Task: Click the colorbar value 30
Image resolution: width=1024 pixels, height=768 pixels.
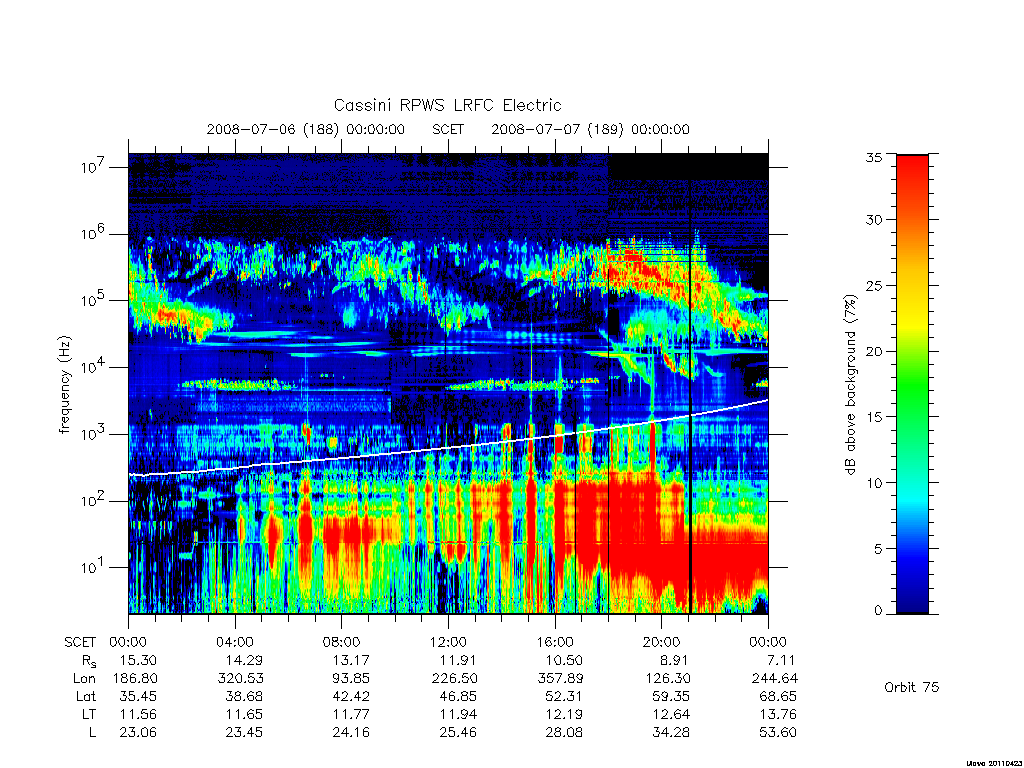Action: click(874, 219)
